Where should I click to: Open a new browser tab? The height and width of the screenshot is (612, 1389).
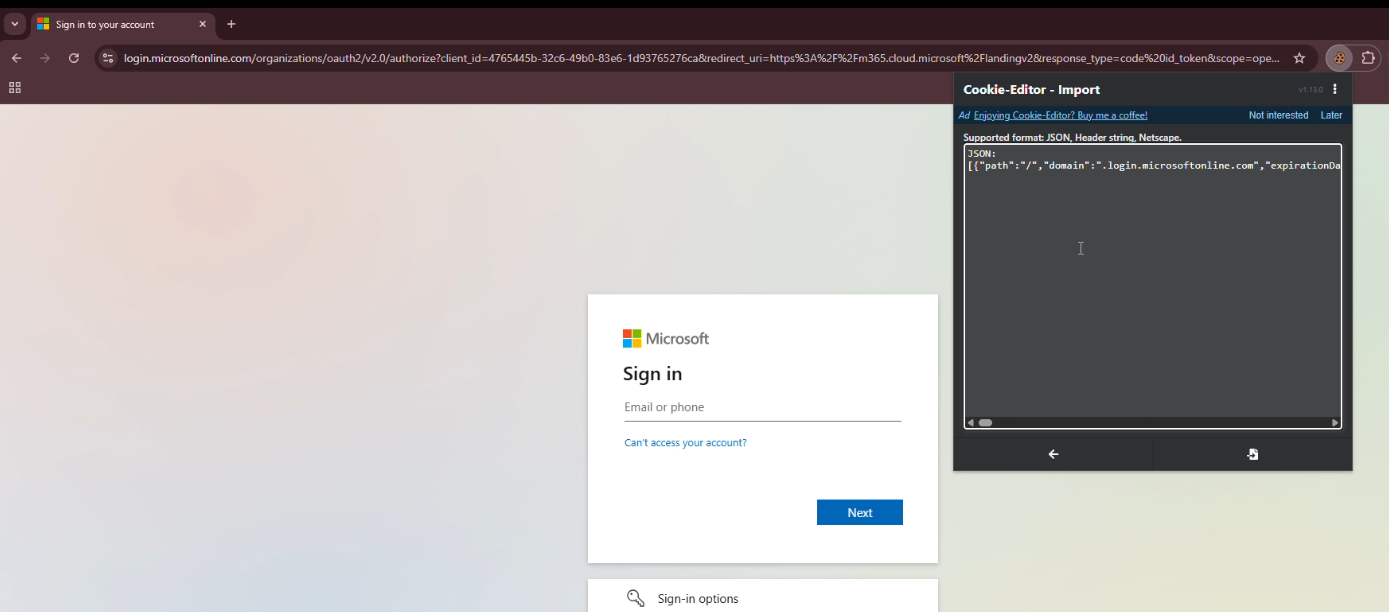(231, 24)
